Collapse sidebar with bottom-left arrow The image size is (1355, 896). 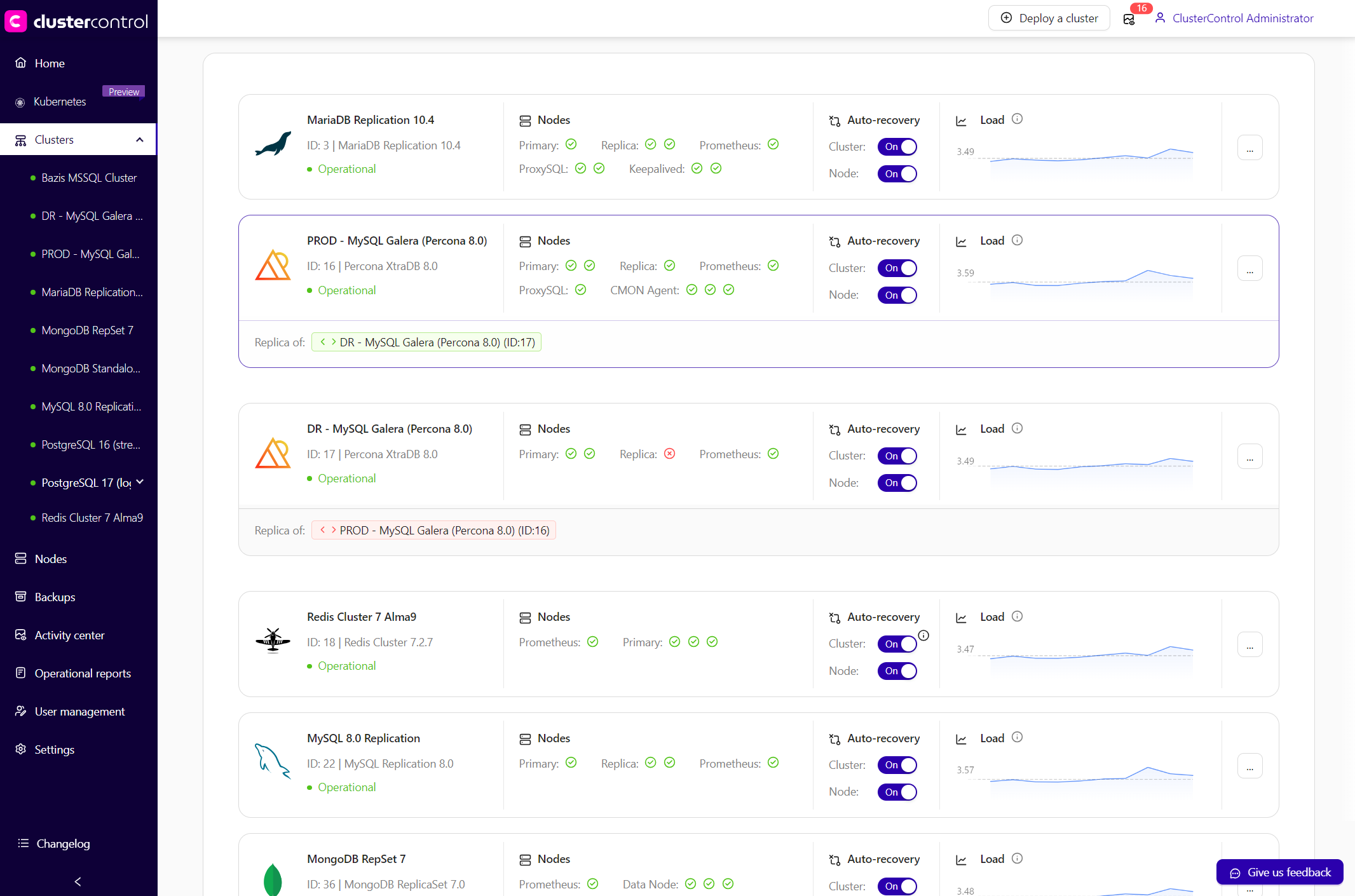(77, 881)
